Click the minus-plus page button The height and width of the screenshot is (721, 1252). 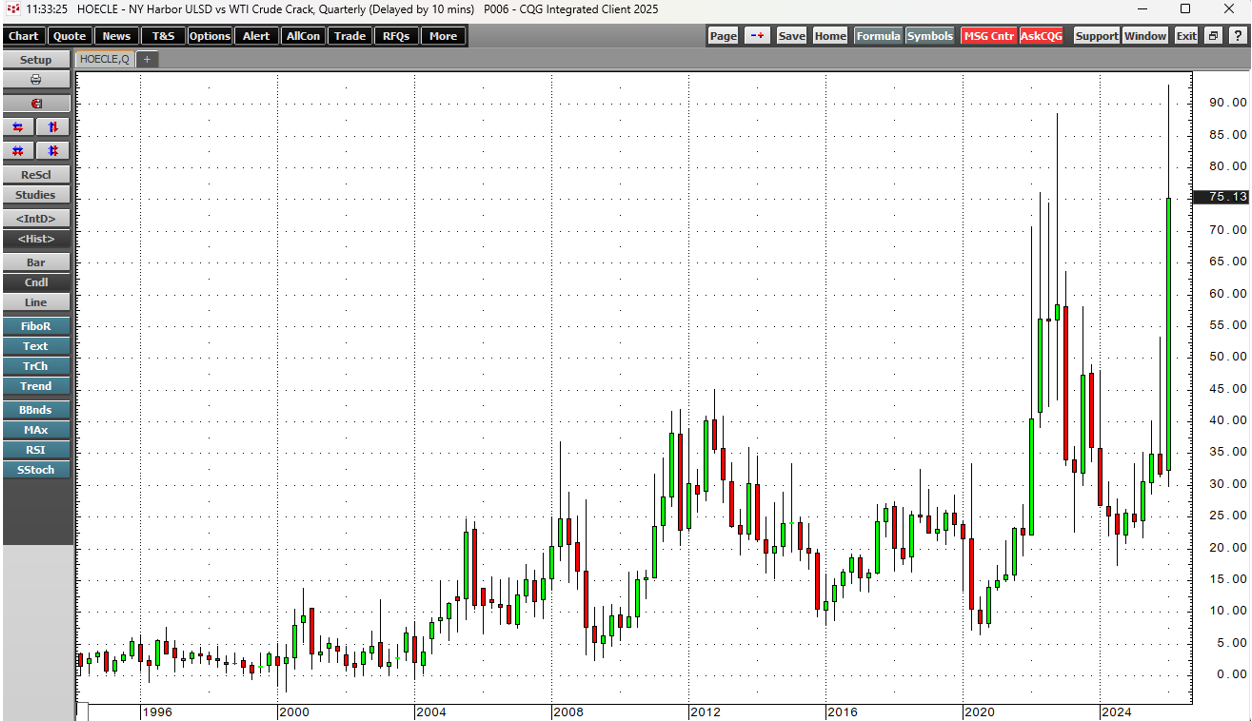point(757,36)
